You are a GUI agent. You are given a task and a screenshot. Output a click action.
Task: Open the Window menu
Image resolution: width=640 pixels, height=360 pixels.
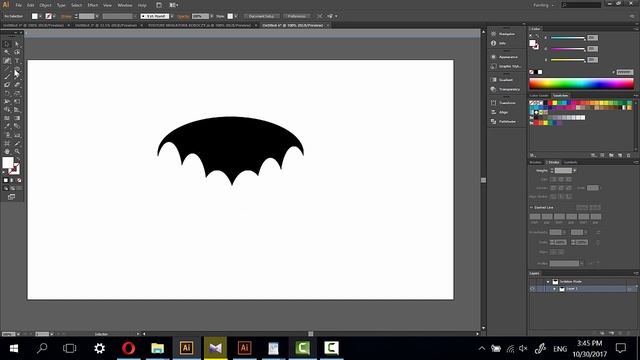(125, 5)
